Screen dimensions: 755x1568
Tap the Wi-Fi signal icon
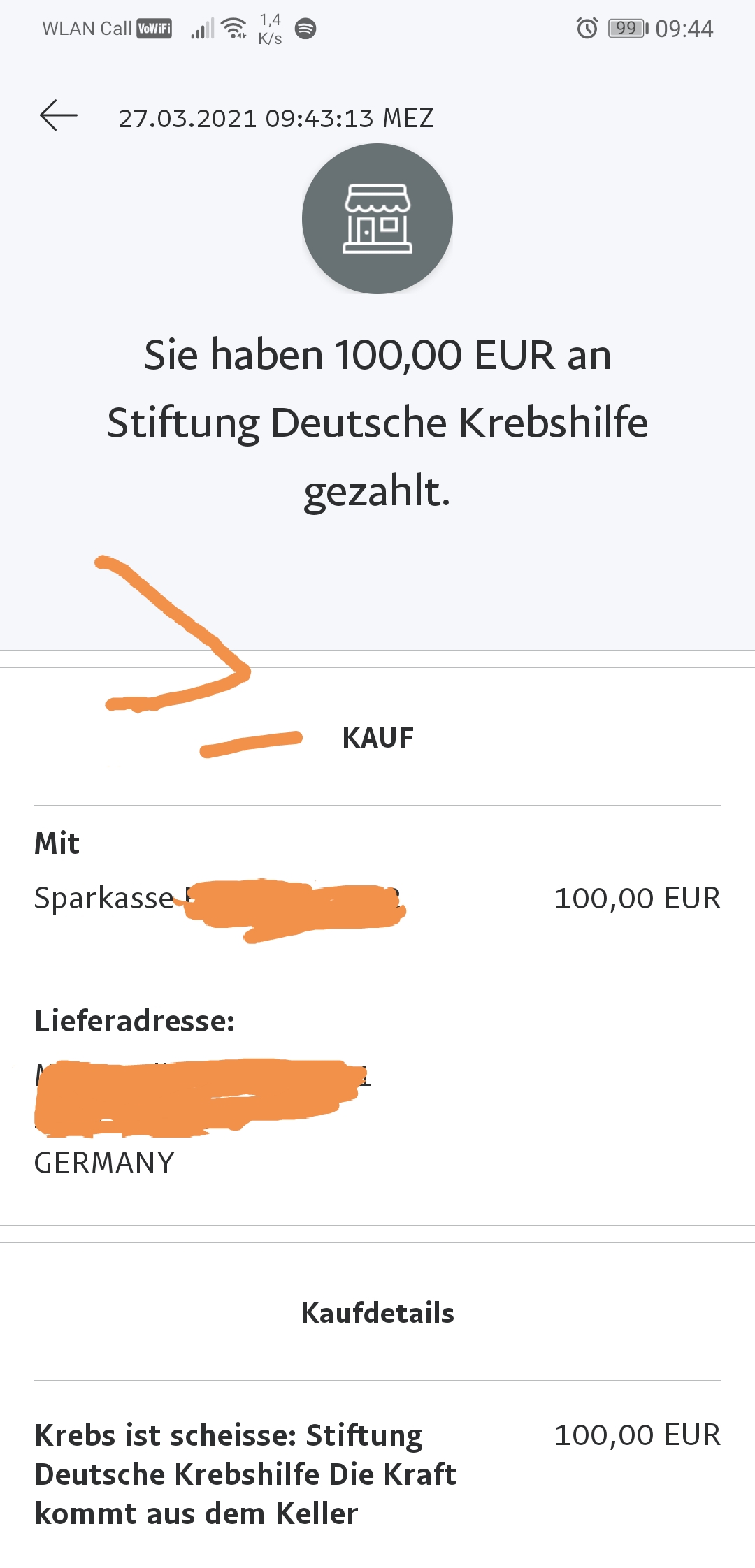click(x=233, y=29)
